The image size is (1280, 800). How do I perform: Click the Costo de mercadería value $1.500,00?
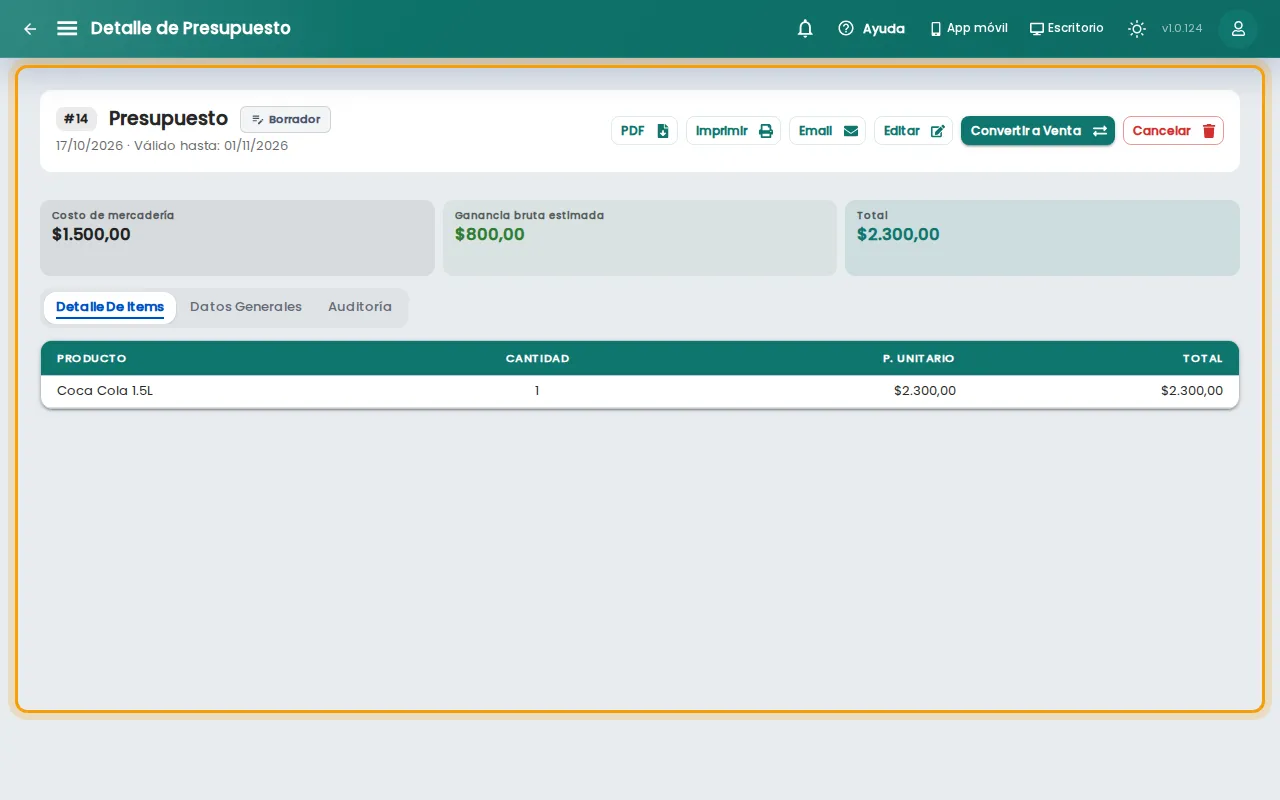pyautogui.click(x=91, y=235)
